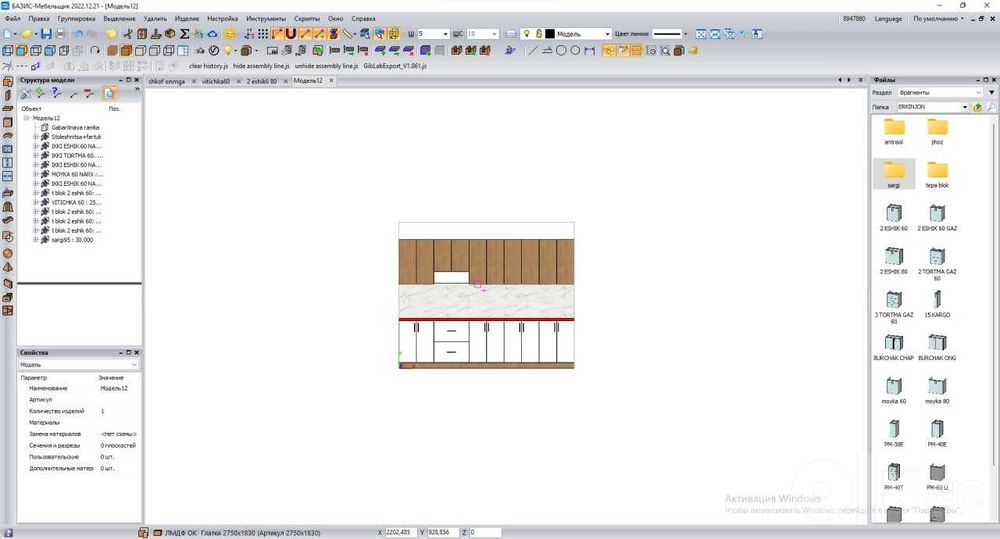This screenshot has width=1000, height=539.
Task: Click the layer lock icon beside Модель
Action: coord(538,34)
